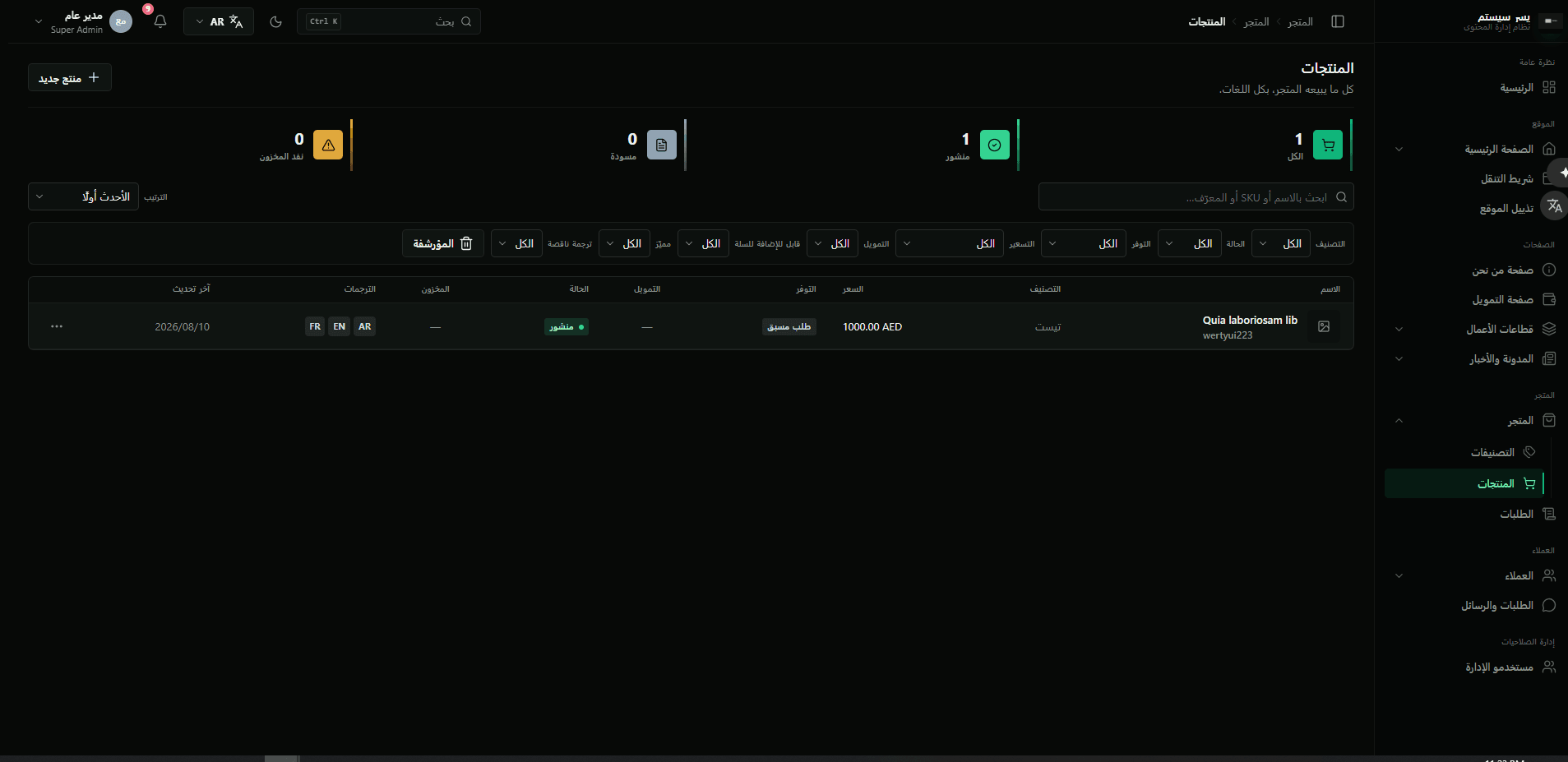Click the document icon on مسودة card
This screenshot has width=1568, height=762.
click(x=662, y=145)
